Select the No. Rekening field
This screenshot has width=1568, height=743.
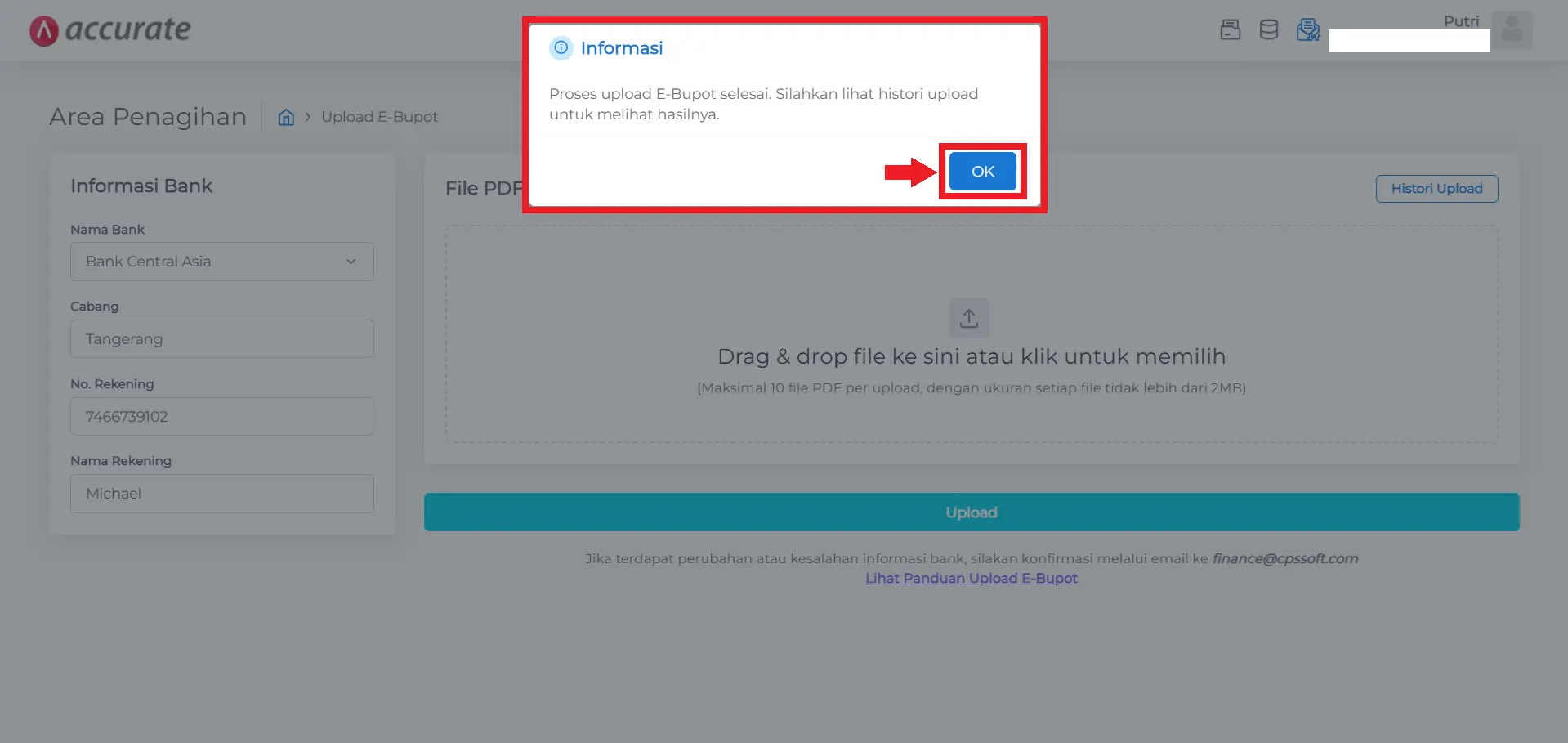(221, 416)
